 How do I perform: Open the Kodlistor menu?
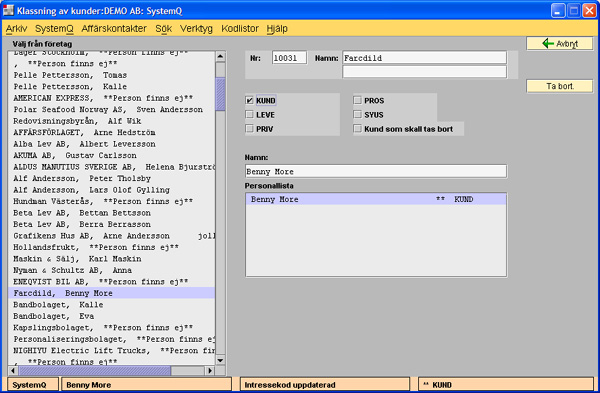pos(240,29)
